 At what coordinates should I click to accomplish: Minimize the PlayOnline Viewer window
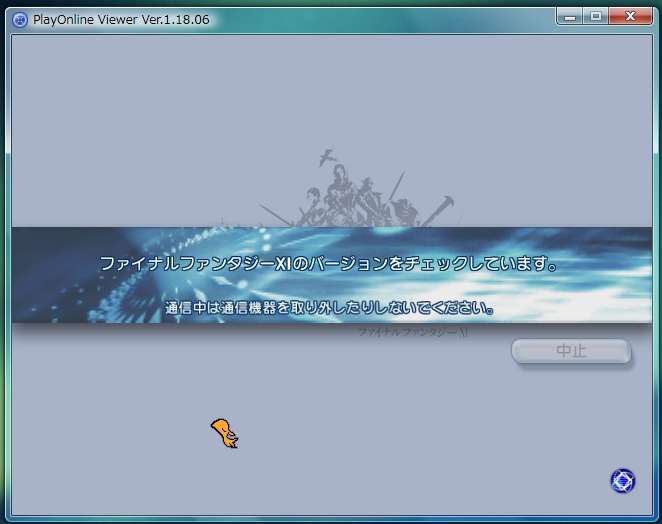570,17
